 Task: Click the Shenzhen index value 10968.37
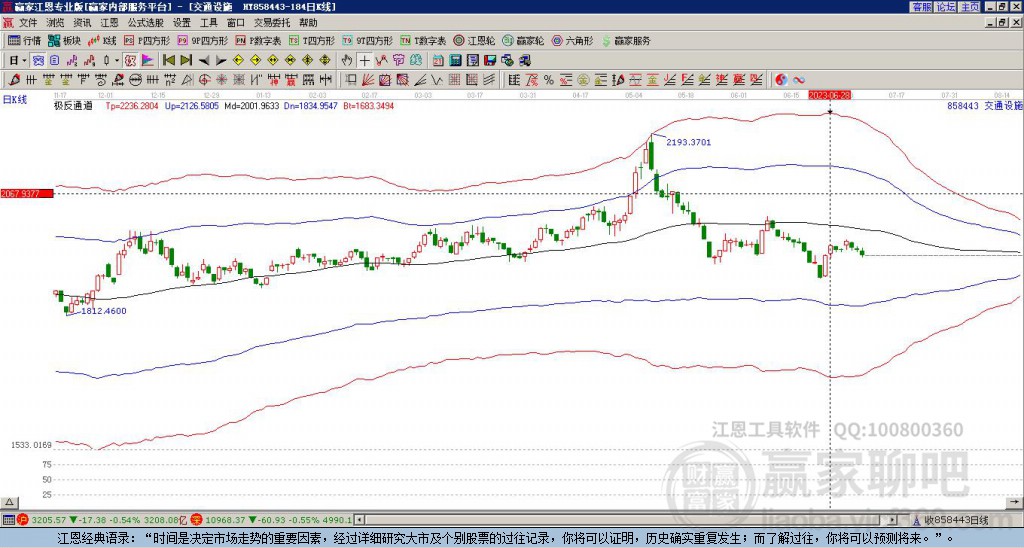click(223, 520)
